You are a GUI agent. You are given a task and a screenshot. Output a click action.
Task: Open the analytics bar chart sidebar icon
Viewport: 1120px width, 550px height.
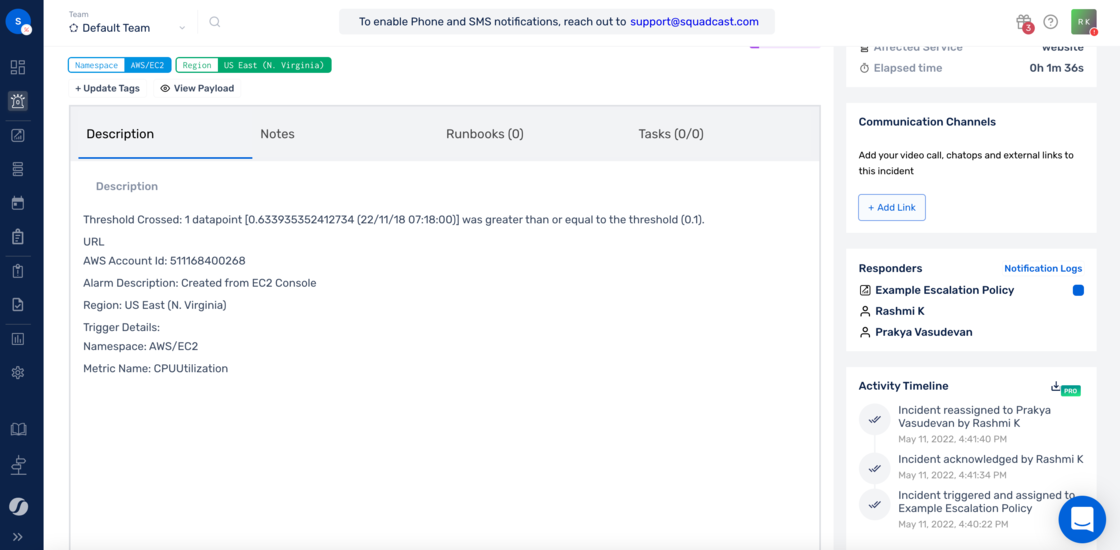18,339
